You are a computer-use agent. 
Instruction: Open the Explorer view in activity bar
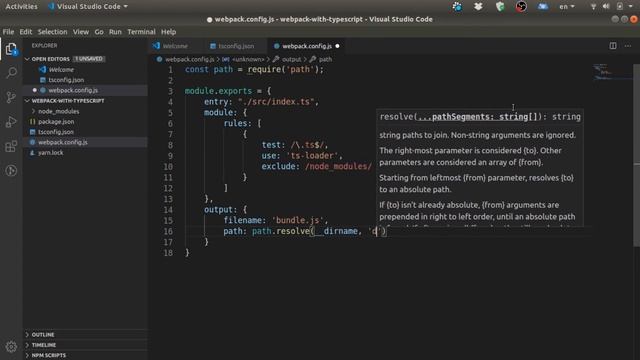[11, 49]
